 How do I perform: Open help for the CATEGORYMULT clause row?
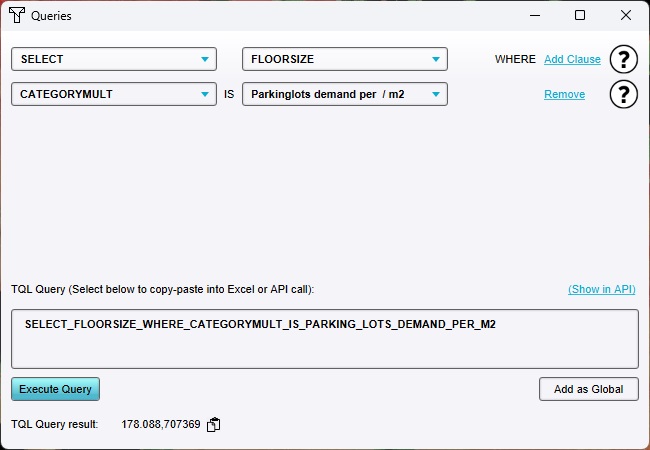[x=623, y=94]
